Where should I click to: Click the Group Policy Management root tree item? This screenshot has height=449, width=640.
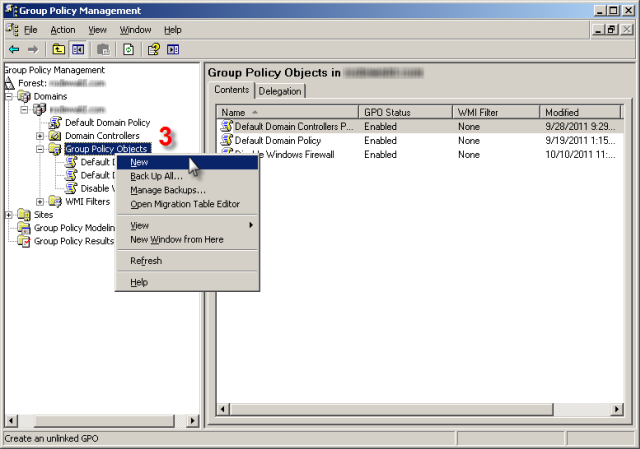click(x=55, y=70)
